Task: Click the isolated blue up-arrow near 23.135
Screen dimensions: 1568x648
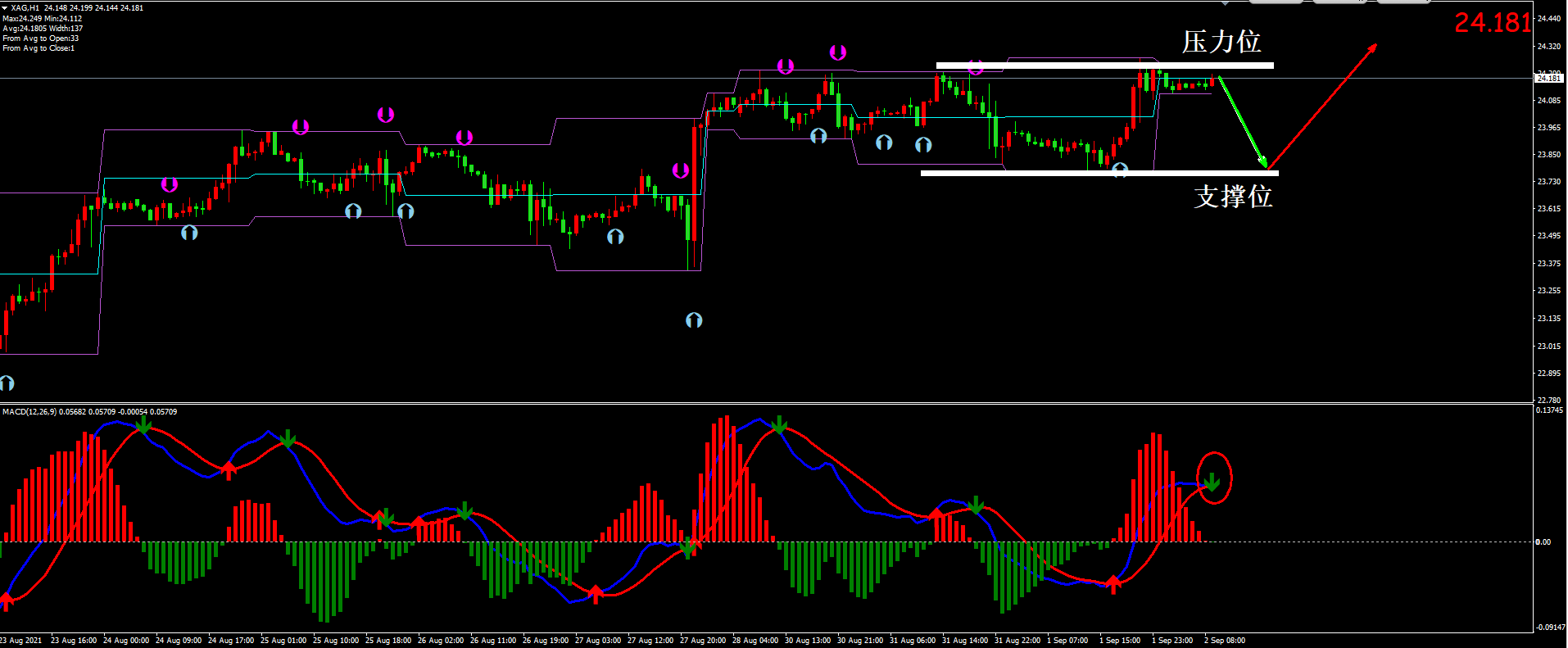Action: pyautogui.click(x=694, y=320)
